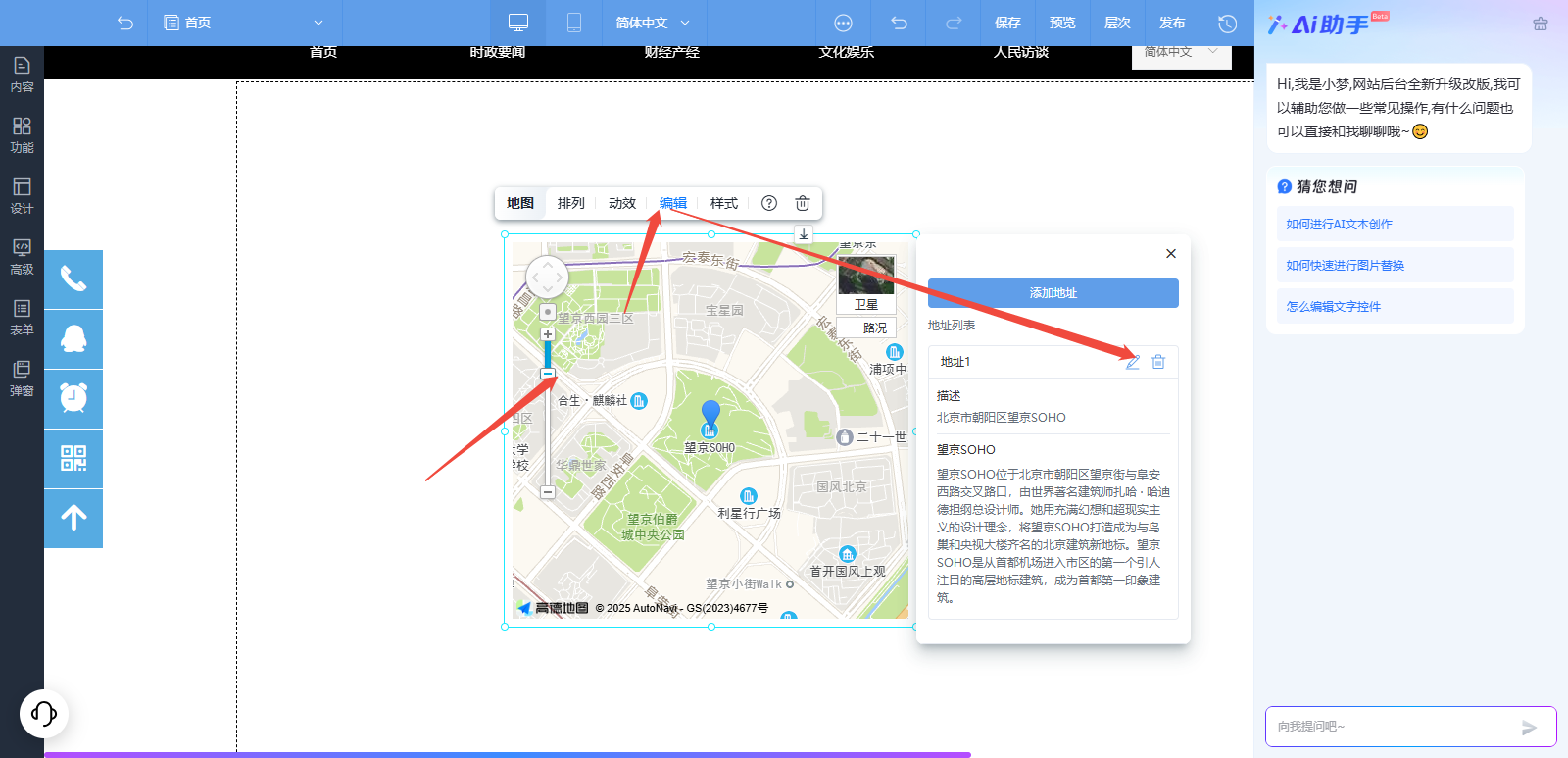Image resolution: width=1568 pixels, height=758 pixels.
Task: Click the back-to-top arrow widget
Action: pos(73,519)
